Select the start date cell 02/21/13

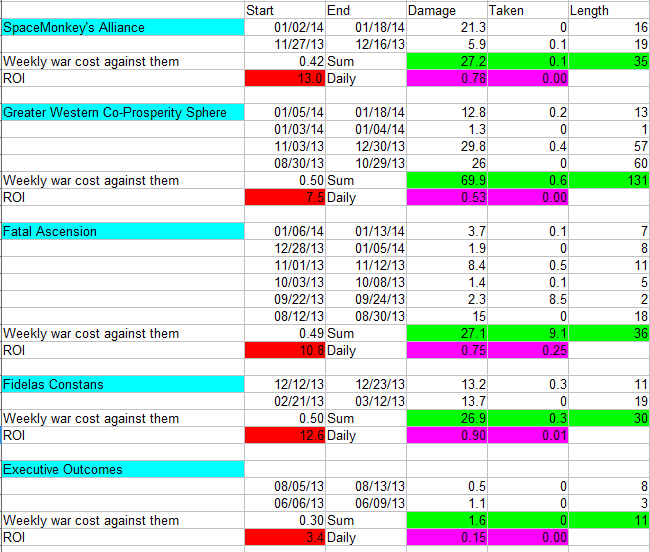[x=285, y=401]
